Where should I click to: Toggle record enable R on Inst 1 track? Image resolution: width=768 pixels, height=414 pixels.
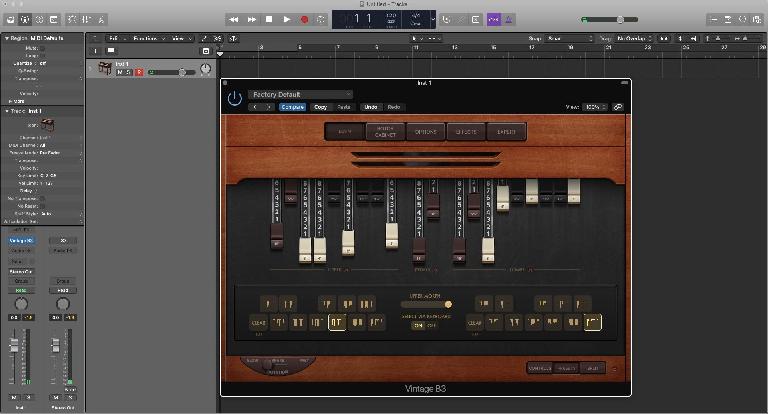click(x=139, y=73)
